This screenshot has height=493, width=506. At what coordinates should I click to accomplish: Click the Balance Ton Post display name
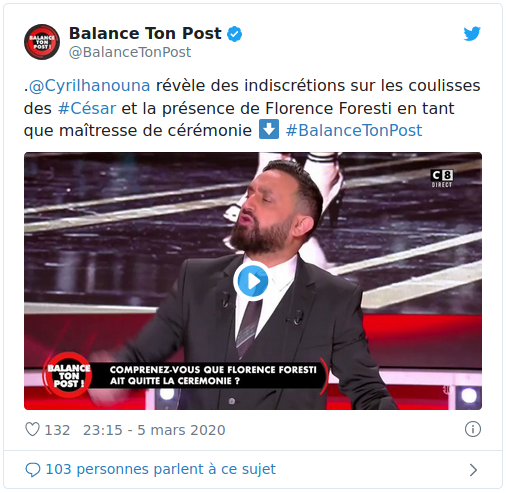point(145,33)
